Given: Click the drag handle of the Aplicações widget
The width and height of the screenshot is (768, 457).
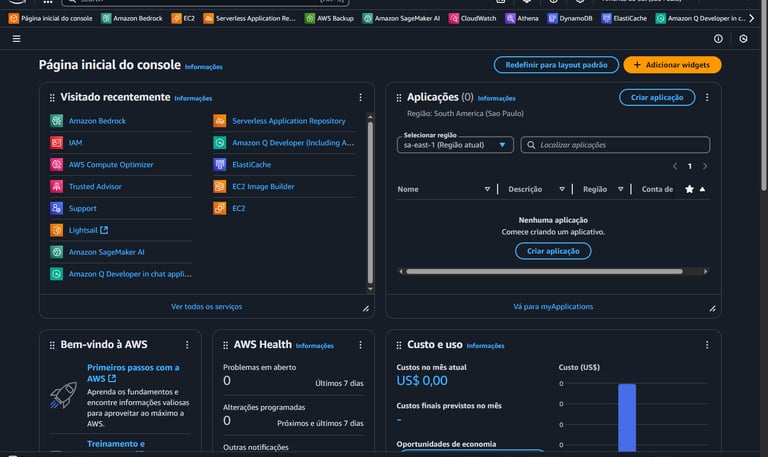Looking at the screenshot, I should (399, 98).
